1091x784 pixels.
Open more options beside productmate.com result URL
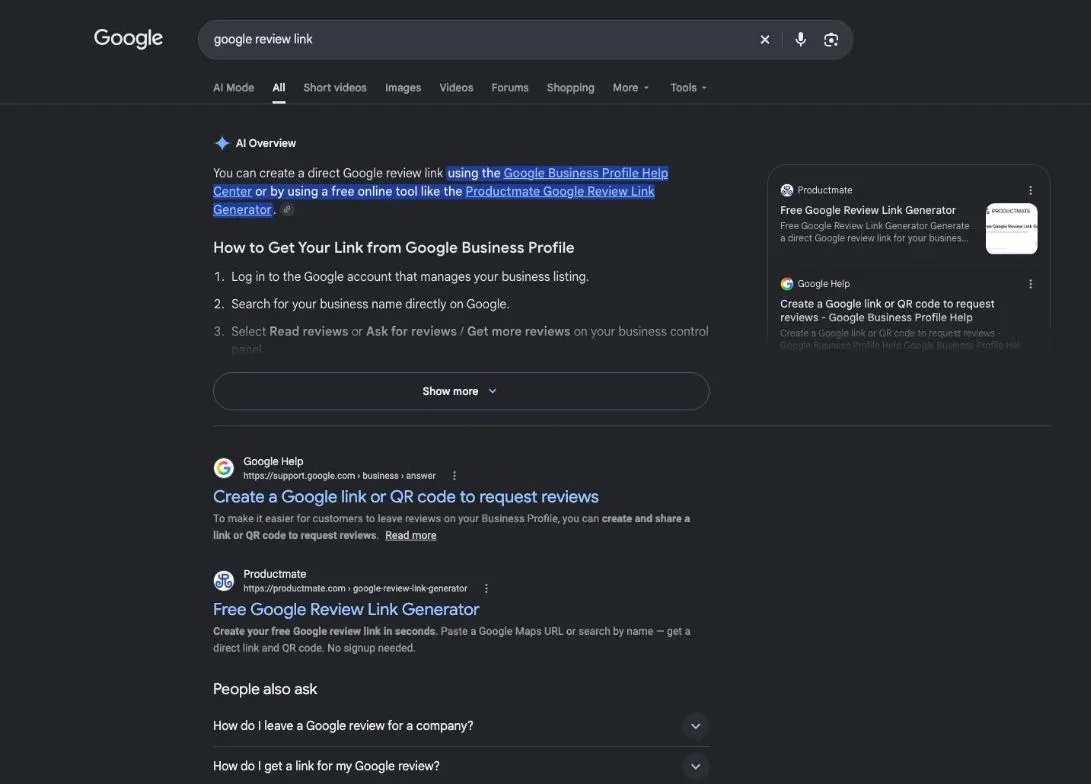[x=486, y=589]
